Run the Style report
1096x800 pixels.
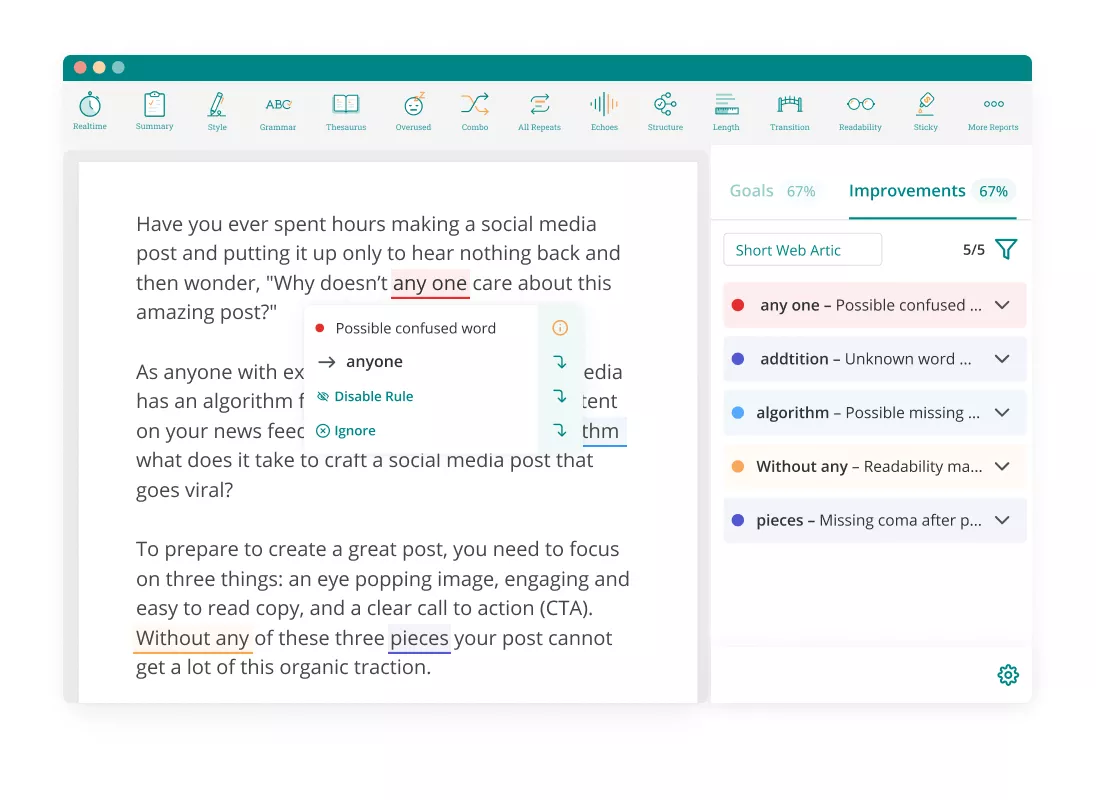pyautogui.click(x=217, y=111)
